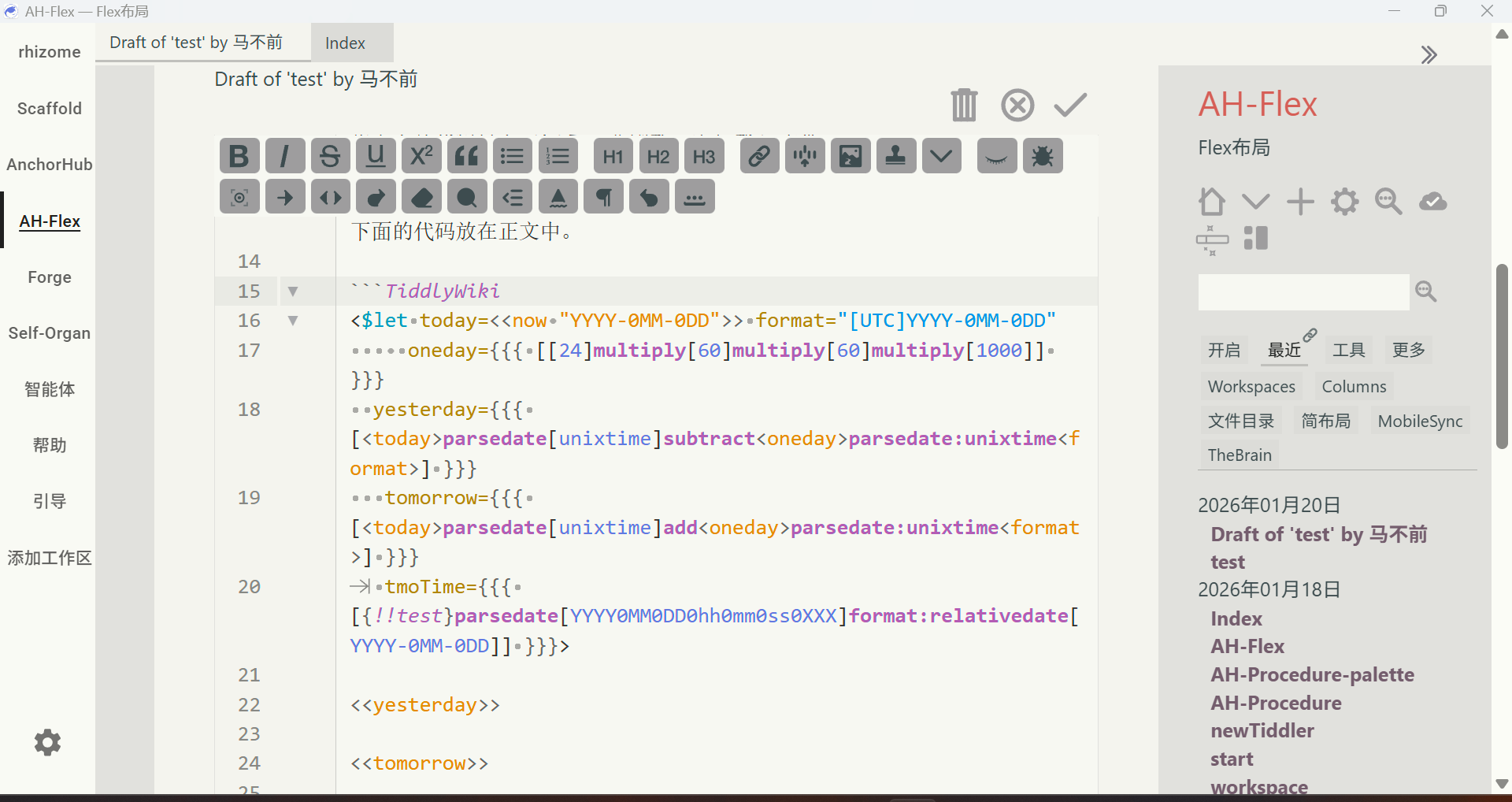
Task: Toggle the sidebar layout columns icon
Action: pos(1256,238)
